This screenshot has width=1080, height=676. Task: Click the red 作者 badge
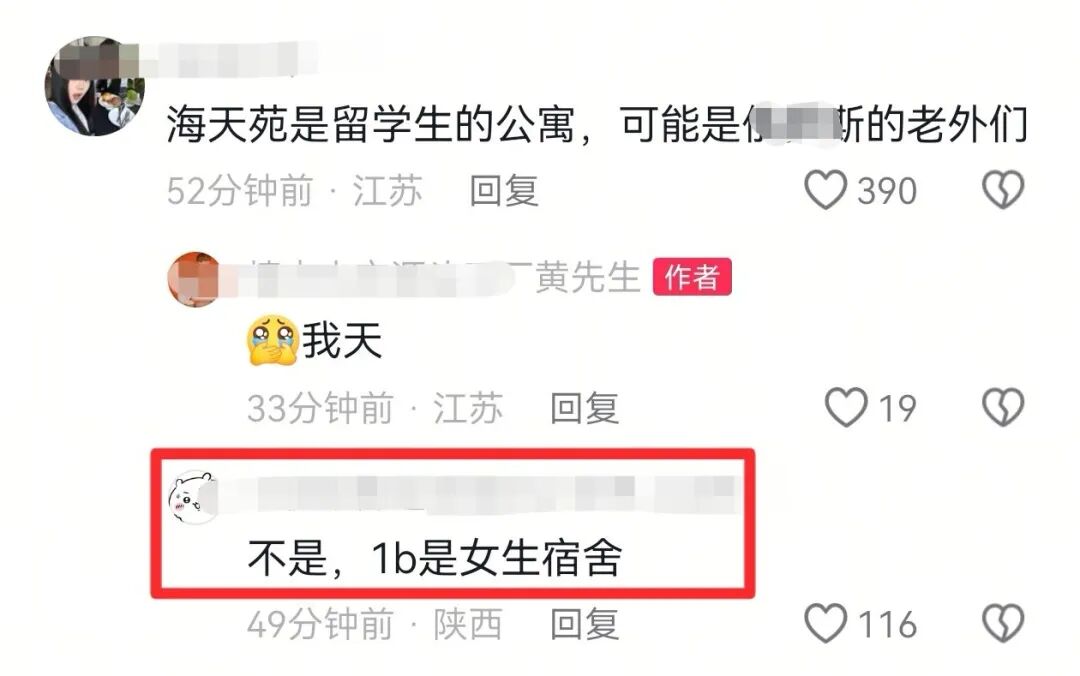(x=692, y=277)
